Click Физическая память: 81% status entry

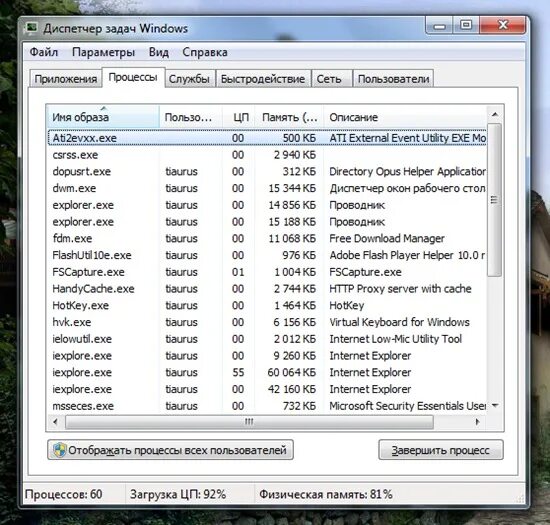326,494
